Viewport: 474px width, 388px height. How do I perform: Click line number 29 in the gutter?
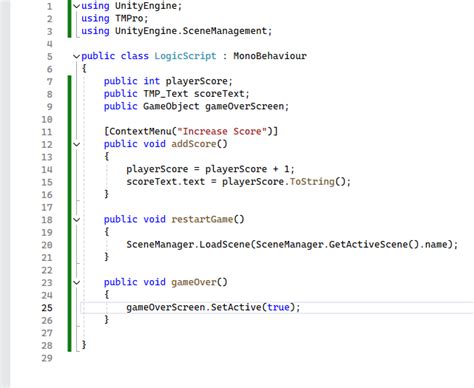tap(47, 358)
